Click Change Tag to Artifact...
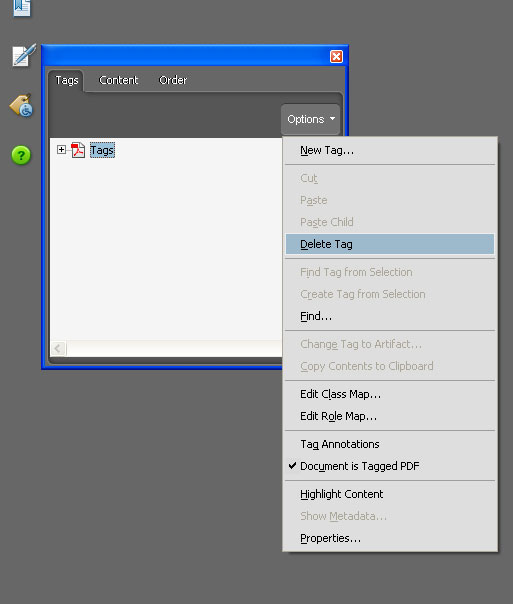The width and height of the screenshot is (513, 604). [x=390, y=344]
